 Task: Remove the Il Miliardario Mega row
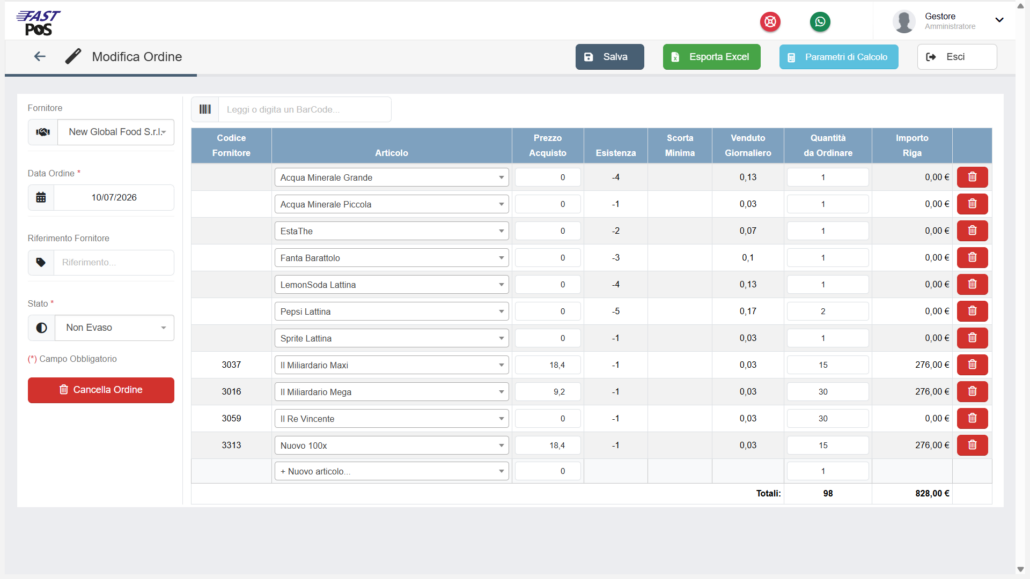pos(972,392)
